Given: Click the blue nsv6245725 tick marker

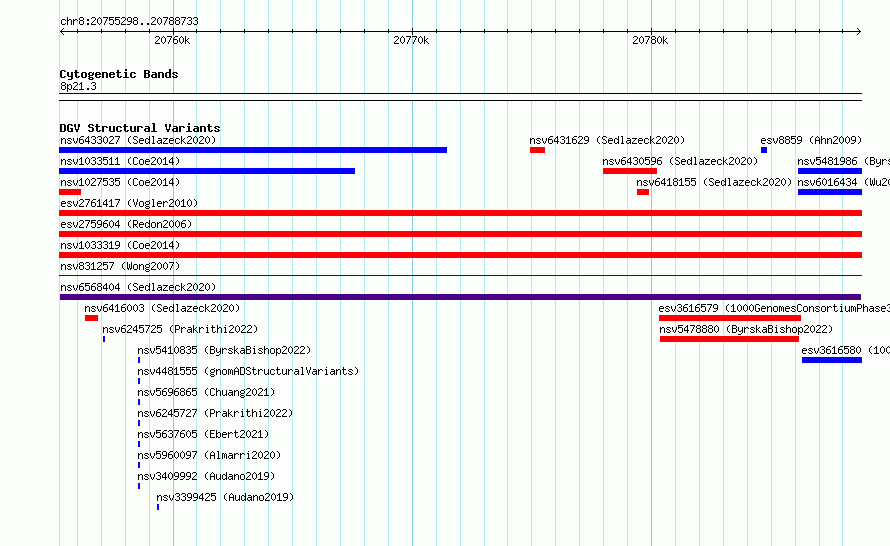Looking at the screenshot, I should click(x=104, y=339).
